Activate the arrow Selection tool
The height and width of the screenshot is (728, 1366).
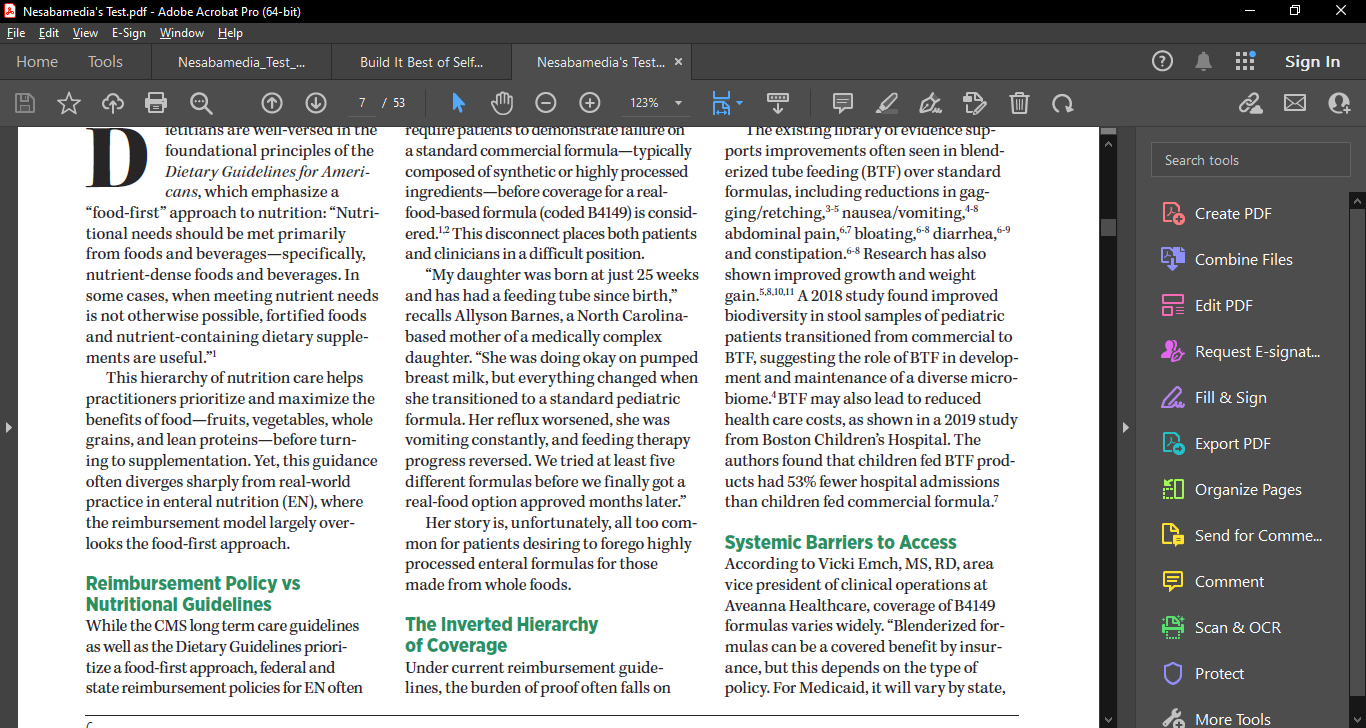coord(458,103)
